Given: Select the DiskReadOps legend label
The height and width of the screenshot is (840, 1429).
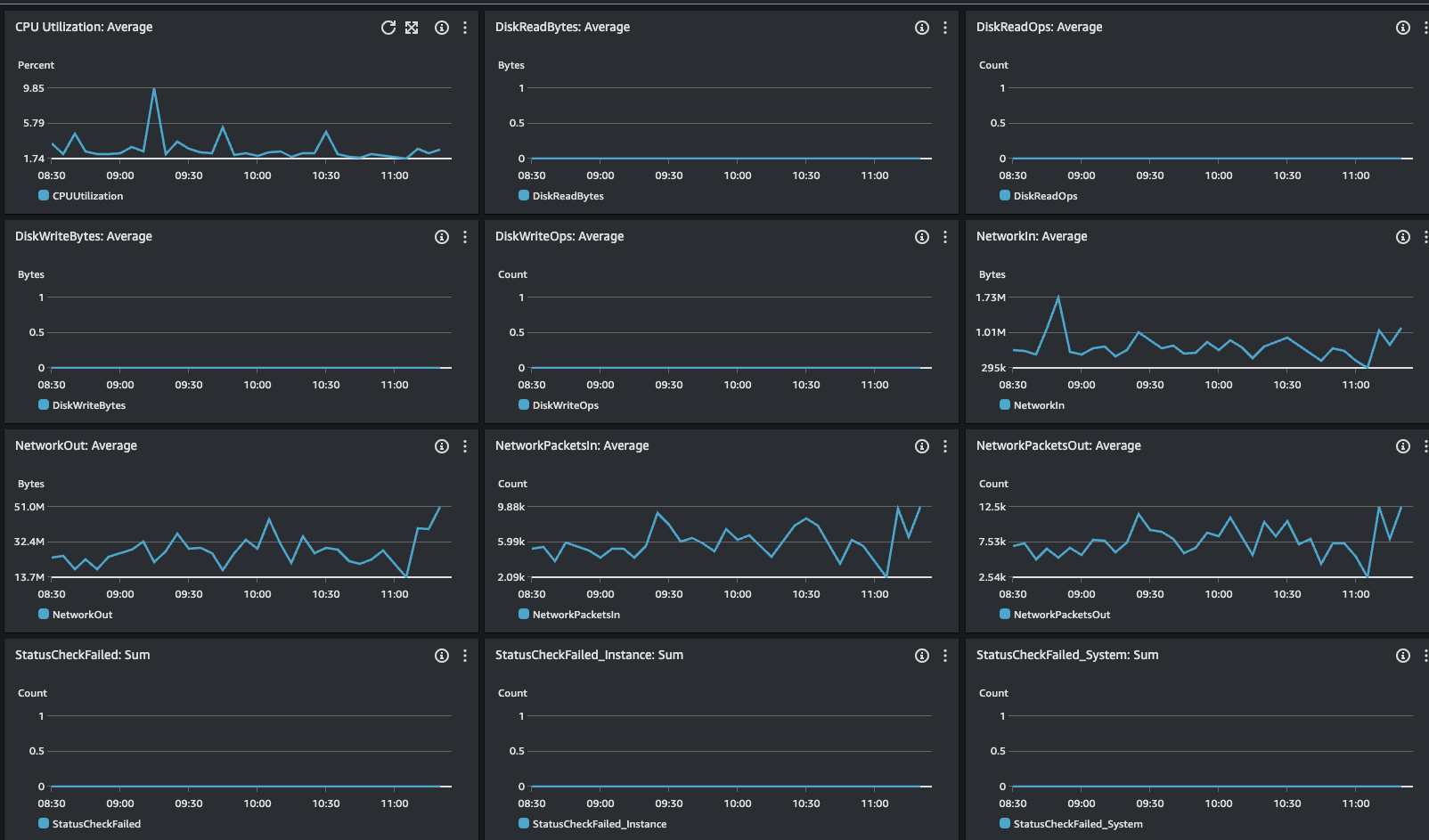Looking at the screenshot, I should tap(1046, 196).
